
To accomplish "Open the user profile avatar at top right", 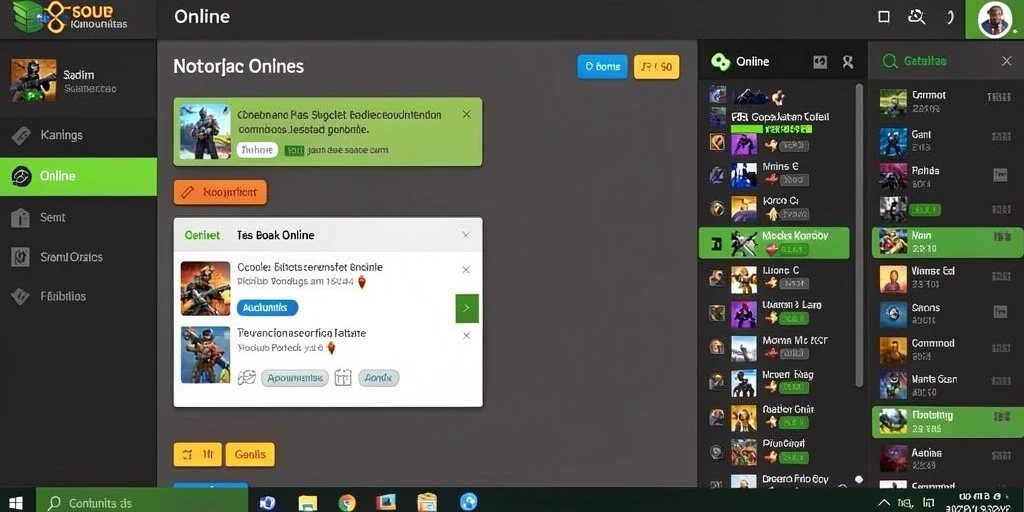I will click(995, 20).
